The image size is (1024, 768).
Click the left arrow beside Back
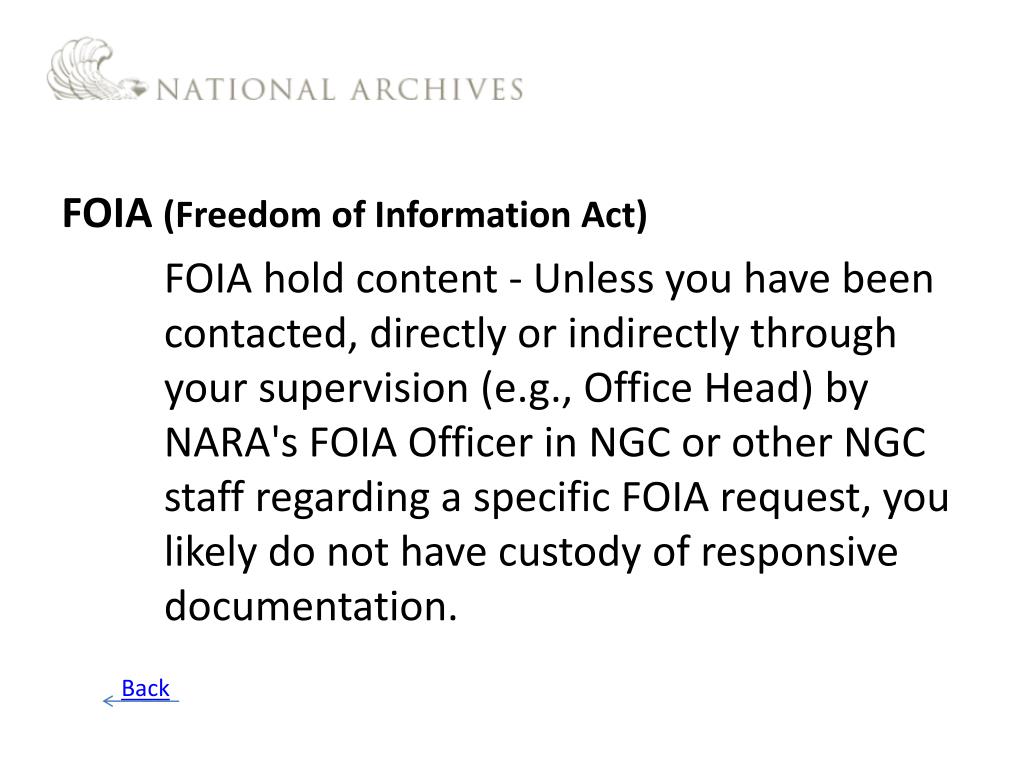(111, 701)
